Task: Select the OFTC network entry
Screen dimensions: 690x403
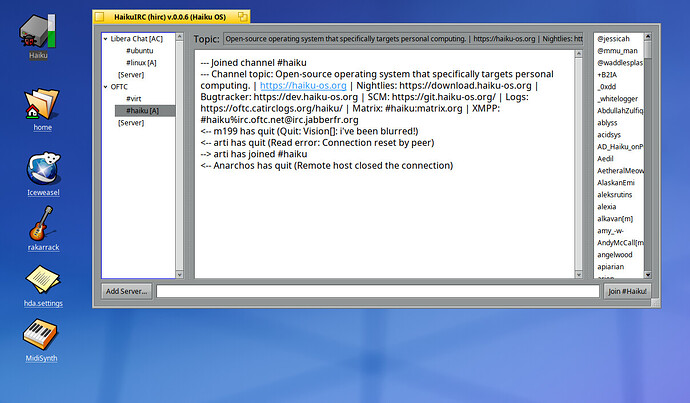Action: point(119,87)
